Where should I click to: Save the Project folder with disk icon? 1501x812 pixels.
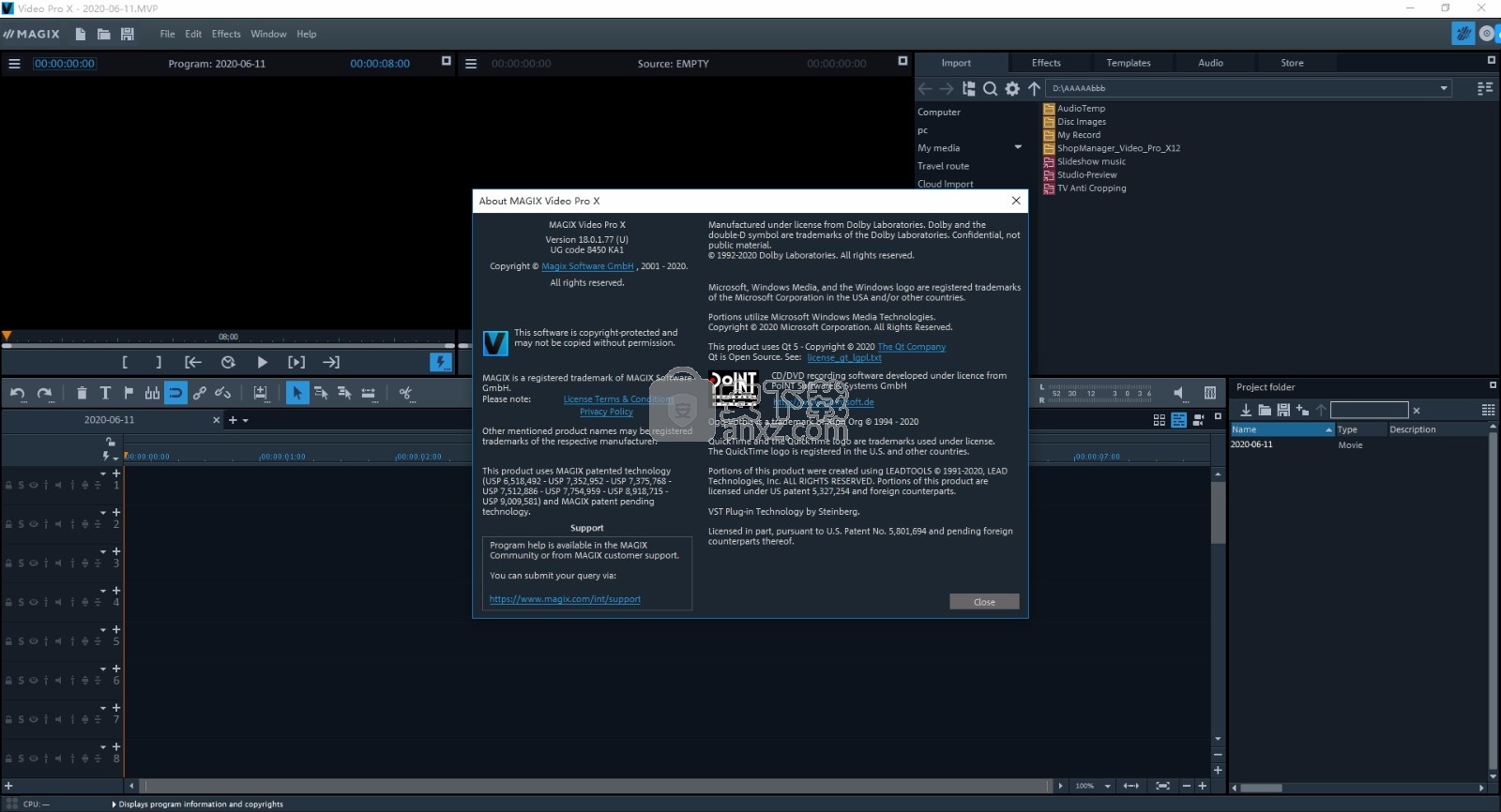click(x=1283, y=410)
